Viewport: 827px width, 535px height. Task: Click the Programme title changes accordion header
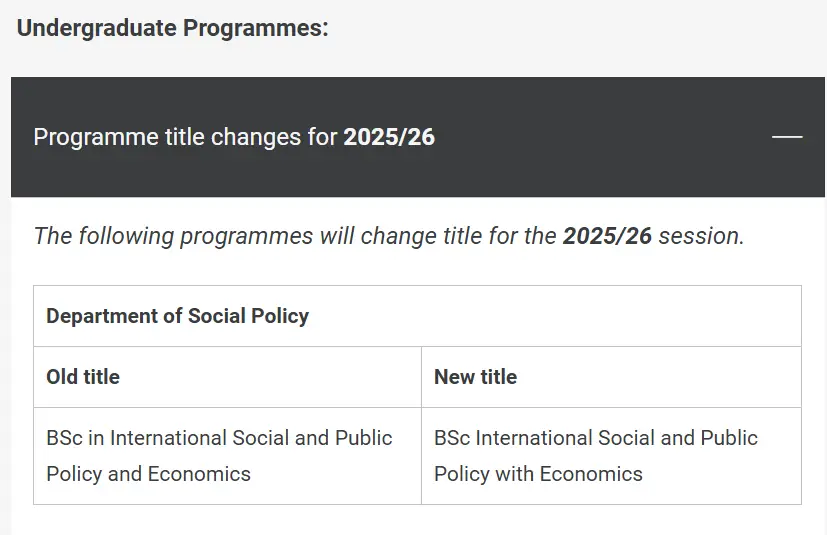coord(418,137)
